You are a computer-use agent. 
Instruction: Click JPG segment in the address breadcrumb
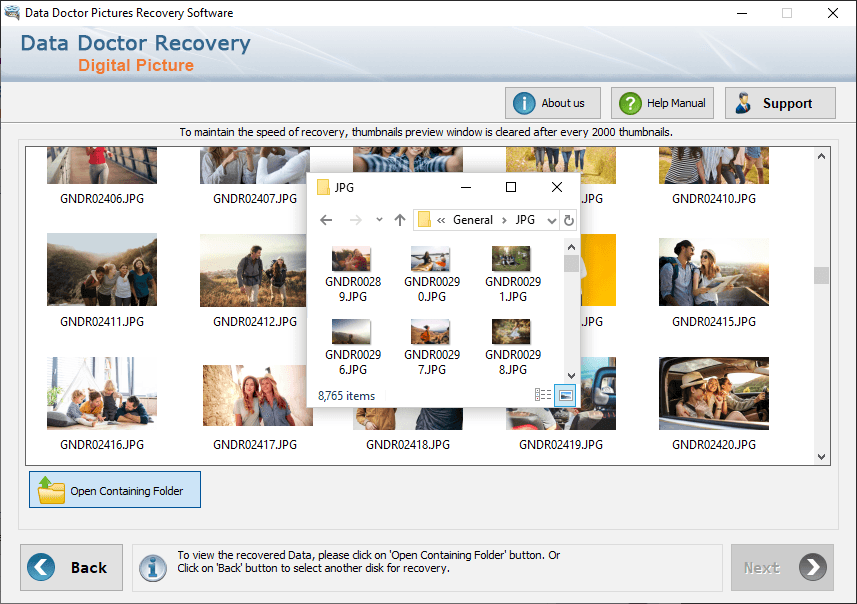[525, 220]
